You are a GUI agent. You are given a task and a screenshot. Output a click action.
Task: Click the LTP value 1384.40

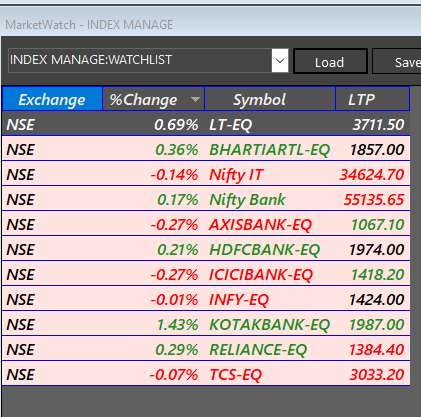tap(377, 350)
